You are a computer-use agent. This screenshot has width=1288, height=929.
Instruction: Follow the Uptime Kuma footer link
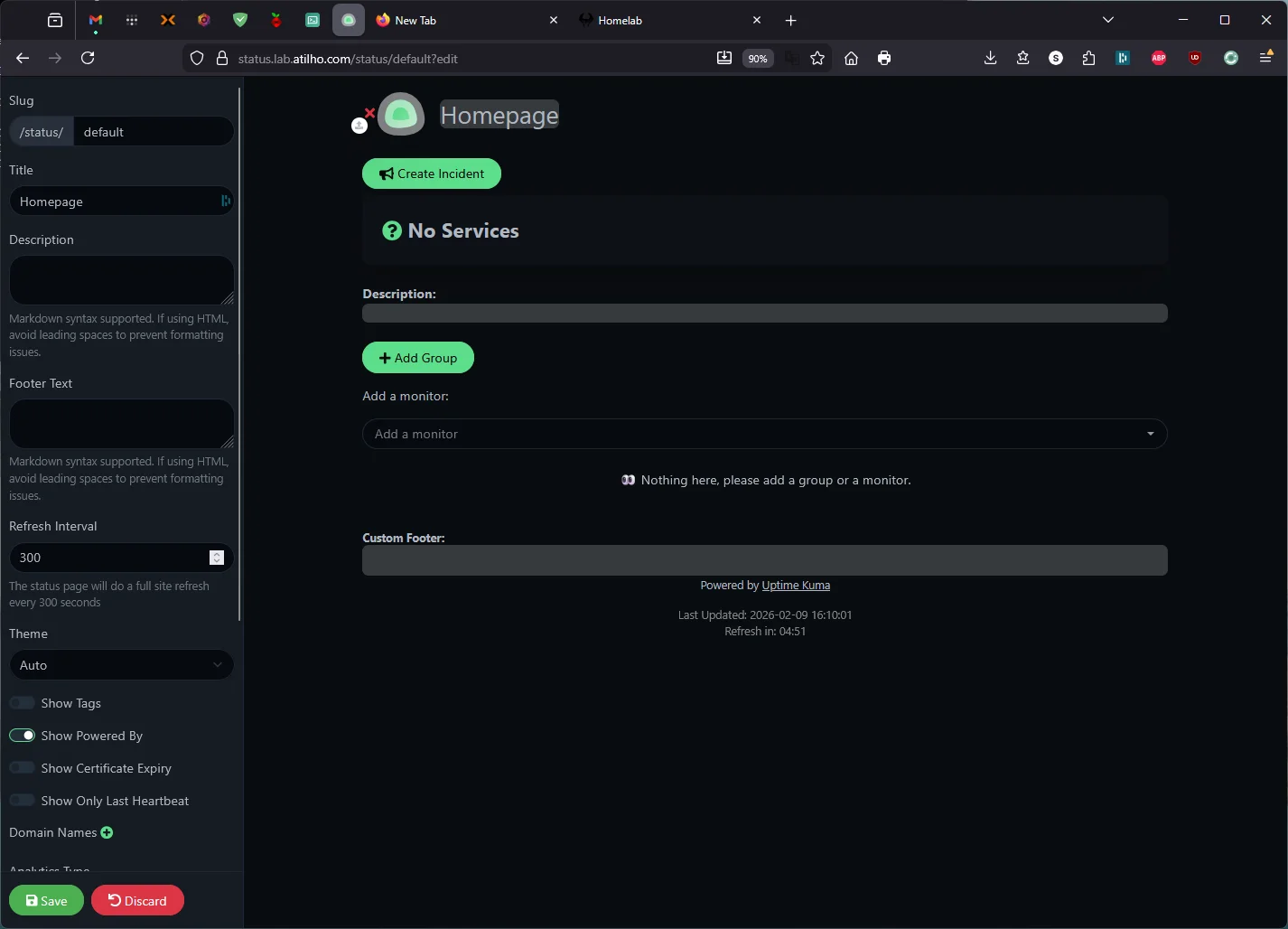(796, 585)
